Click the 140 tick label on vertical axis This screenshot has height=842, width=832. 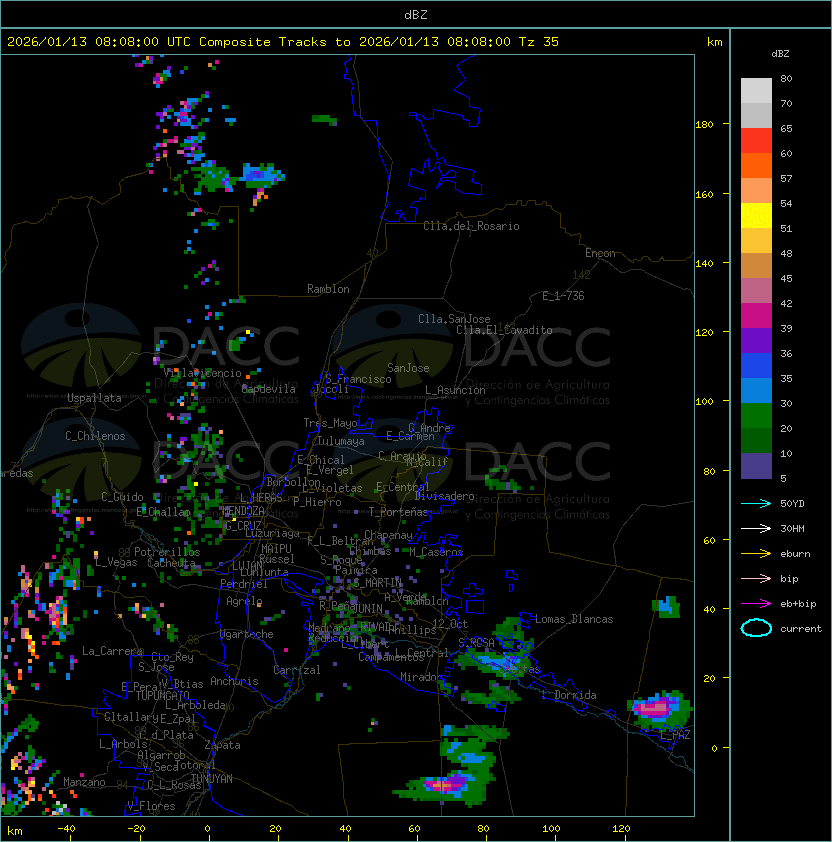click(x=704, y=263)
